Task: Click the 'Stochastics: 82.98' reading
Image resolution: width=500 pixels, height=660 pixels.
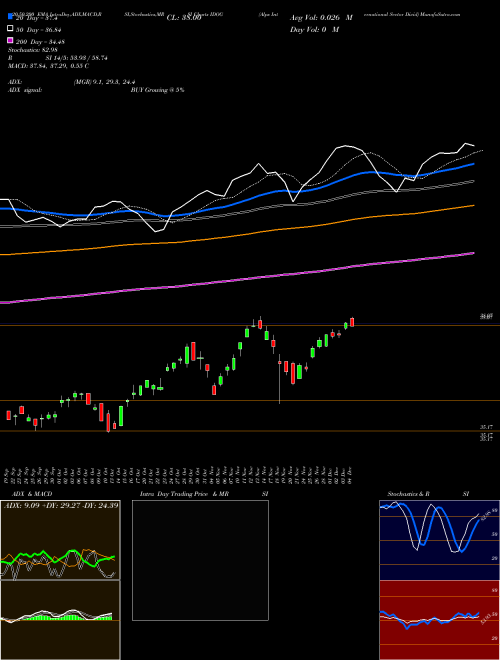Action: pos(32,50)
